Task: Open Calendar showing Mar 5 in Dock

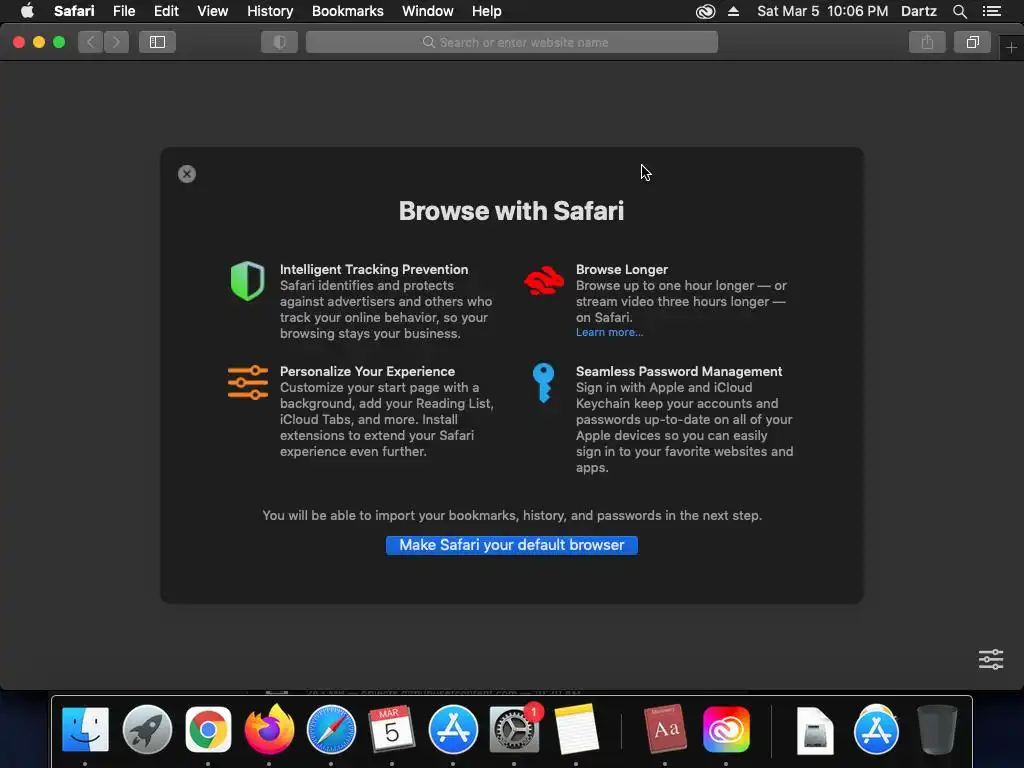Action: pyautogui.click(x=392, y=729)
